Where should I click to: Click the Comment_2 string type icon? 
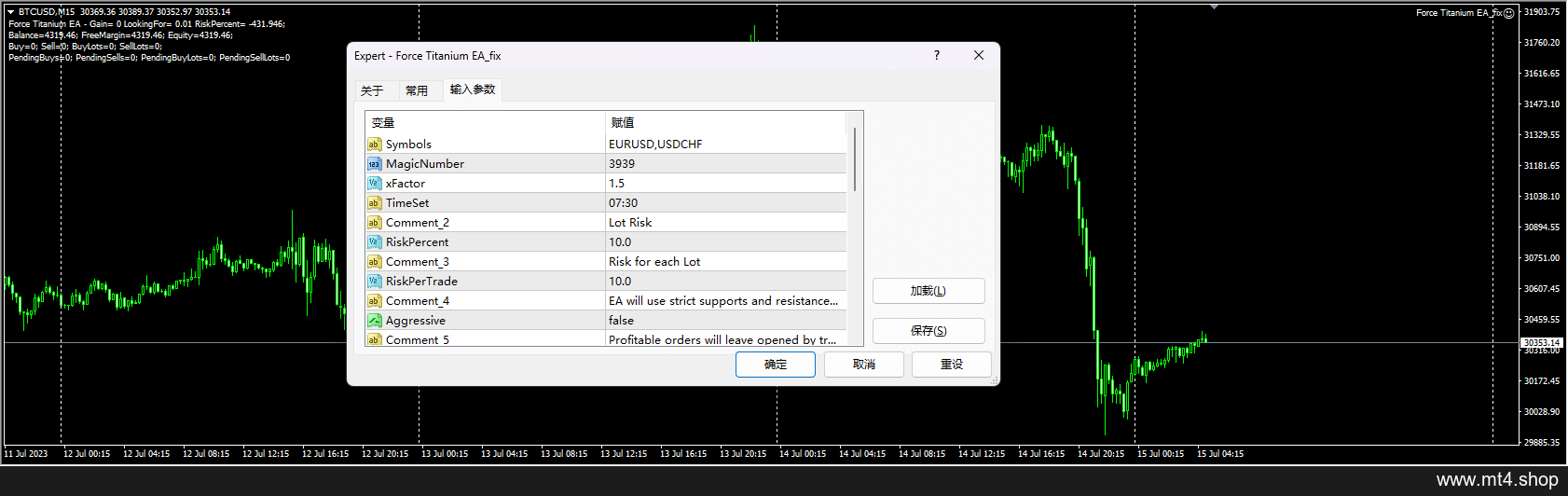point(374,223)
